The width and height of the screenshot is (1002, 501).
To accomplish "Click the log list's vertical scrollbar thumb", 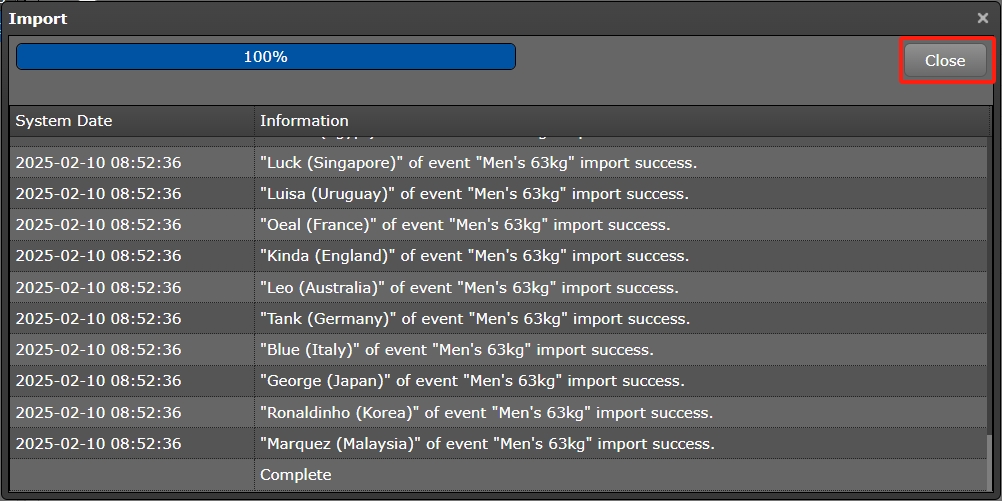I will (990, 463).
